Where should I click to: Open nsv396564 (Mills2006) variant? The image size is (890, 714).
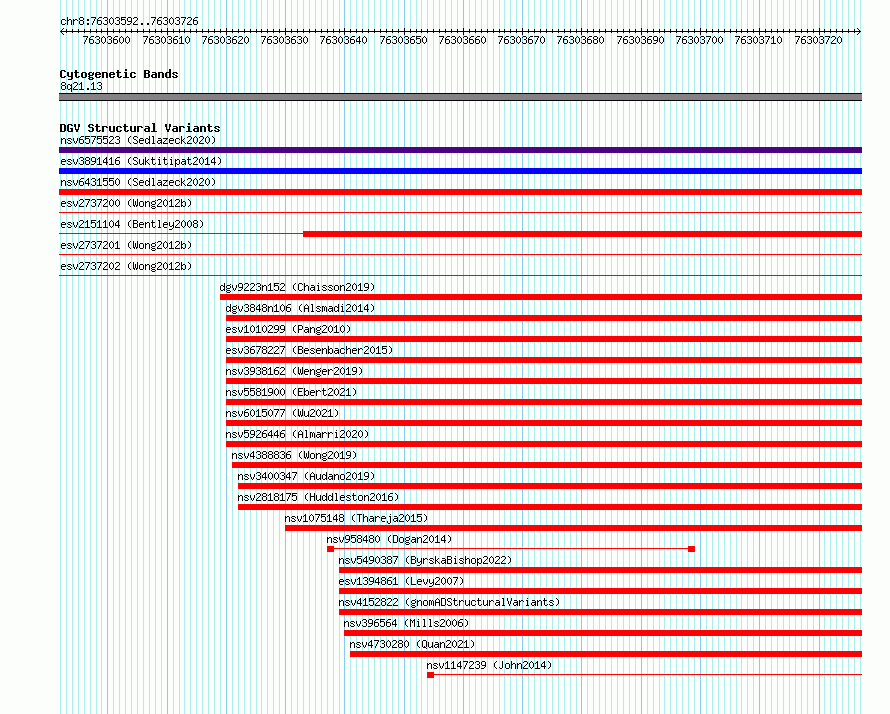coord(406,623)
